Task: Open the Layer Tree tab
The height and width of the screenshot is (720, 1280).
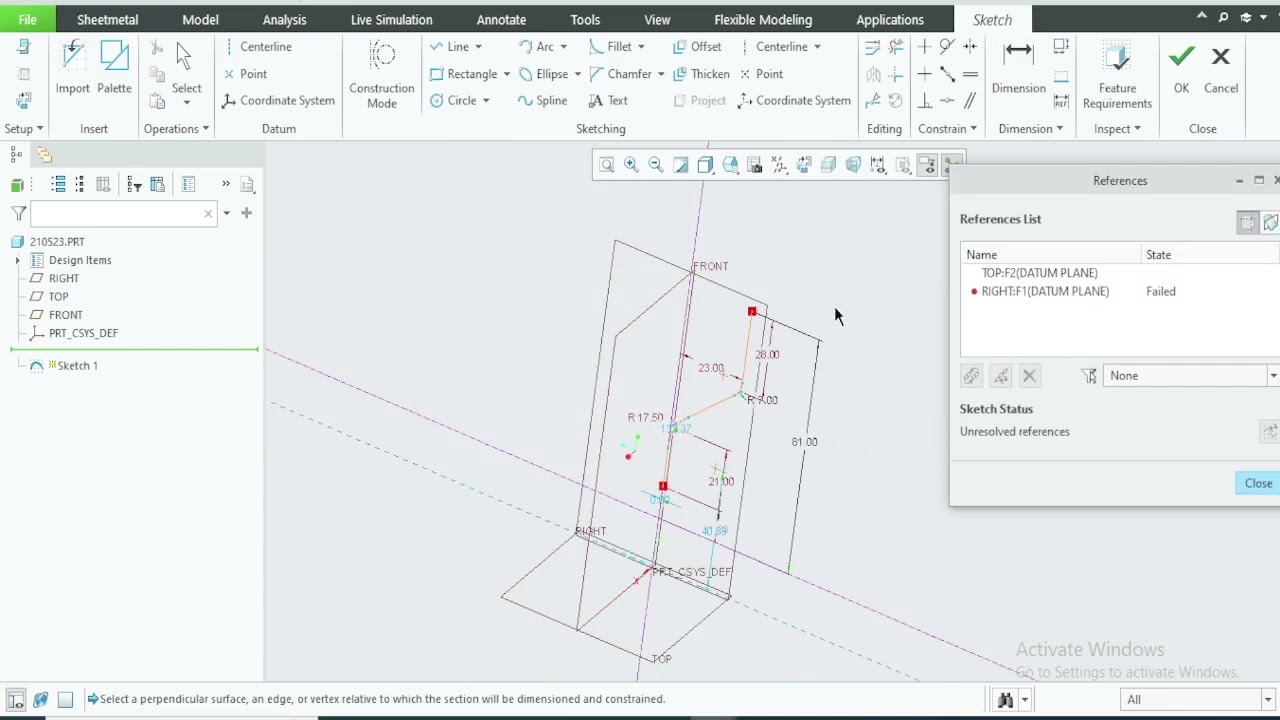Action: (44, 154)
